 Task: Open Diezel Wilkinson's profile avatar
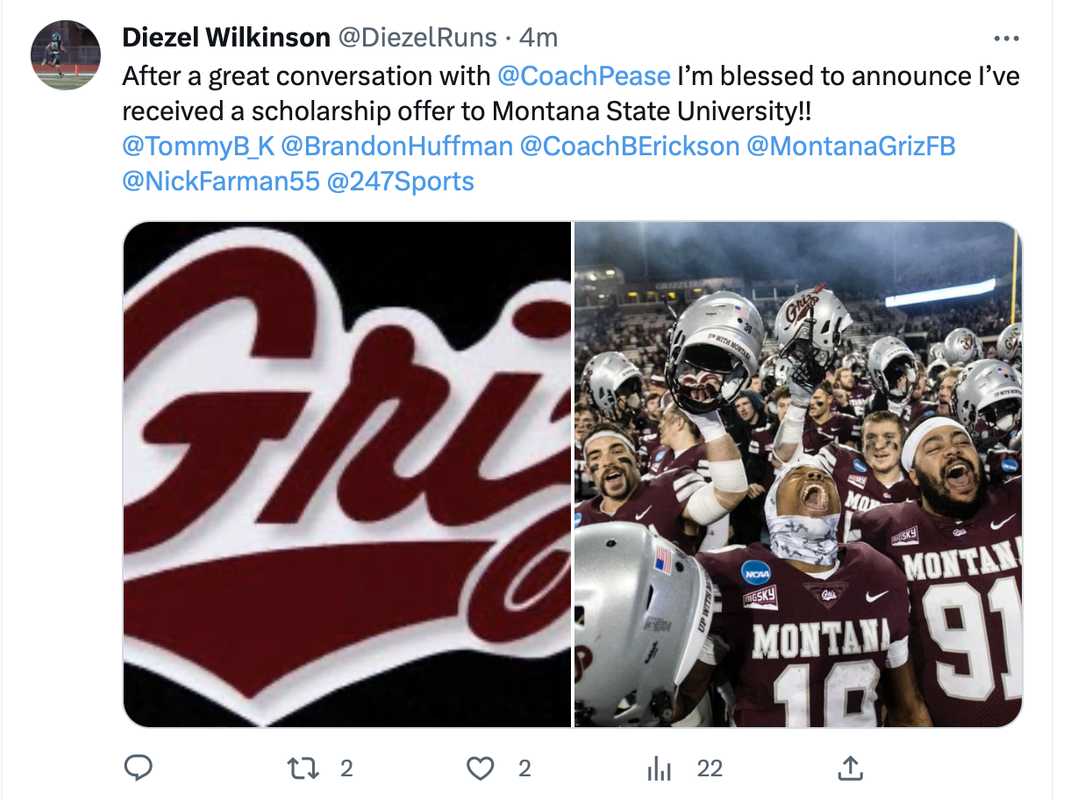coord(65,55)
